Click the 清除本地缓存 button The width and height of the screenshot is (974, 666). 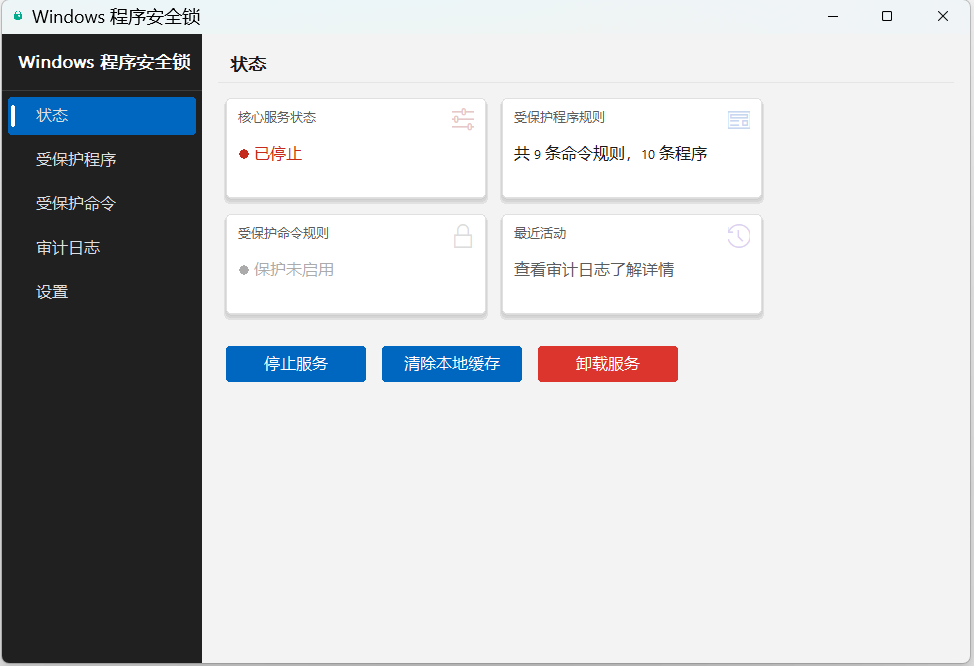tap(452, 364)
